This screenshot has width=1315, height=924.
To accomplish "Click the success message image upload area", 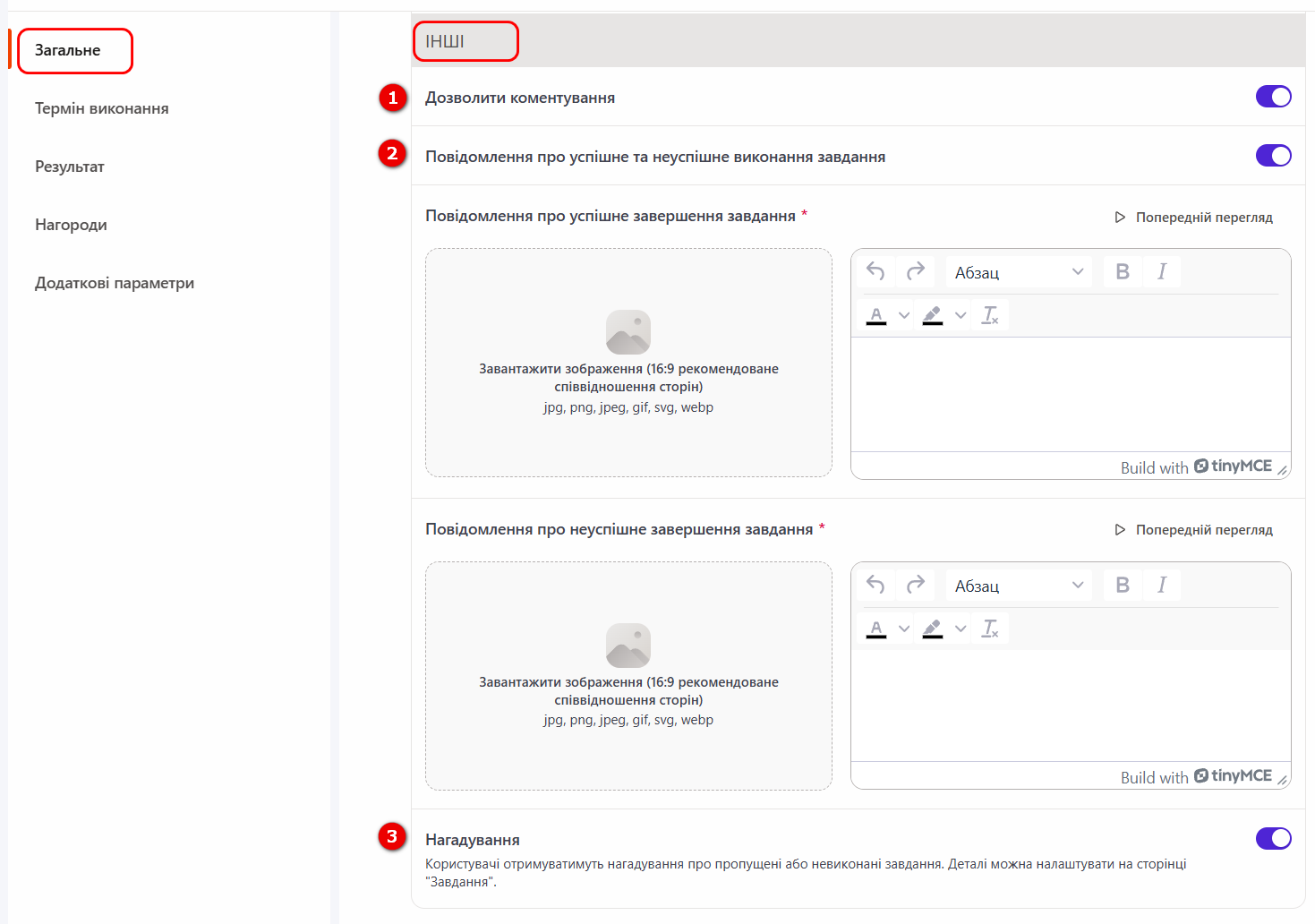I will pyautogui.click(x=628, y=363).
